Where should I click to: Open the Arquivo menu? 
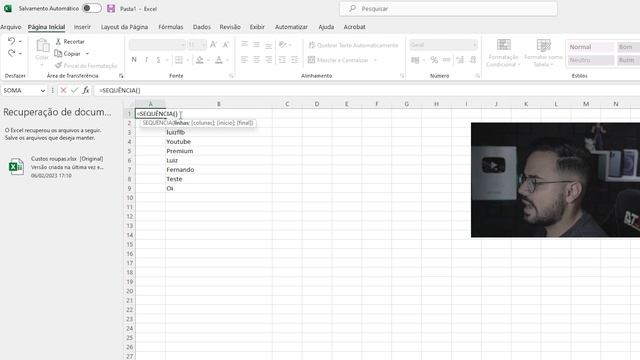coord(11,27)
